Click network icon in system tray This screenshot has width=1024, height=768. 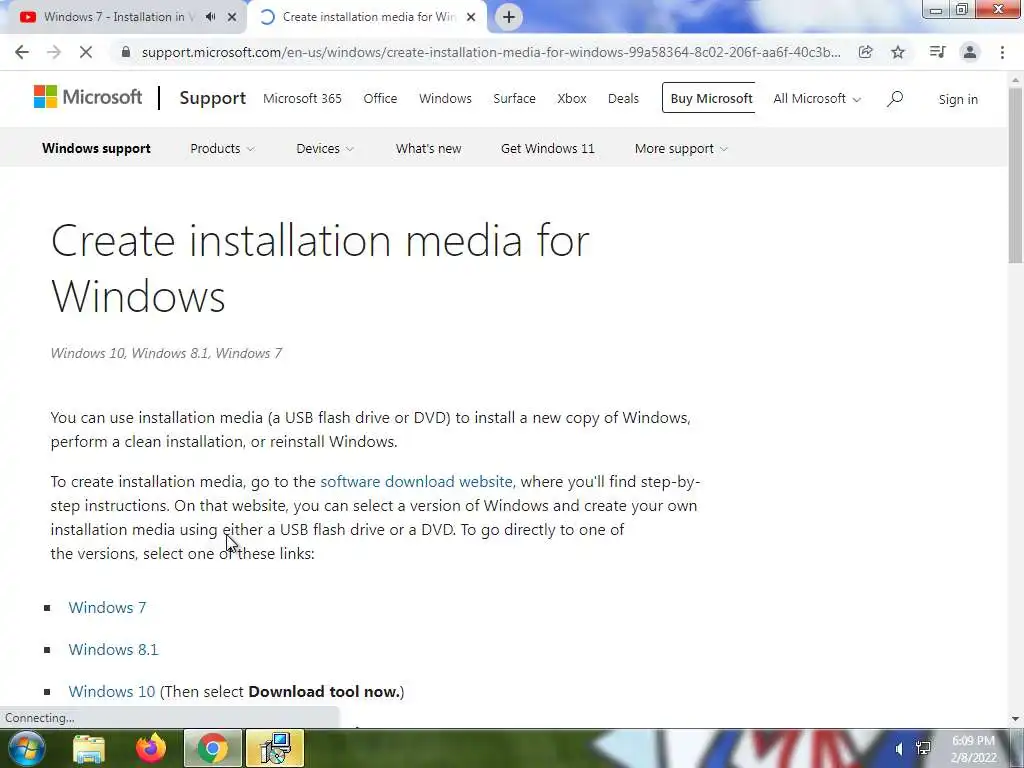coord(923,749)
